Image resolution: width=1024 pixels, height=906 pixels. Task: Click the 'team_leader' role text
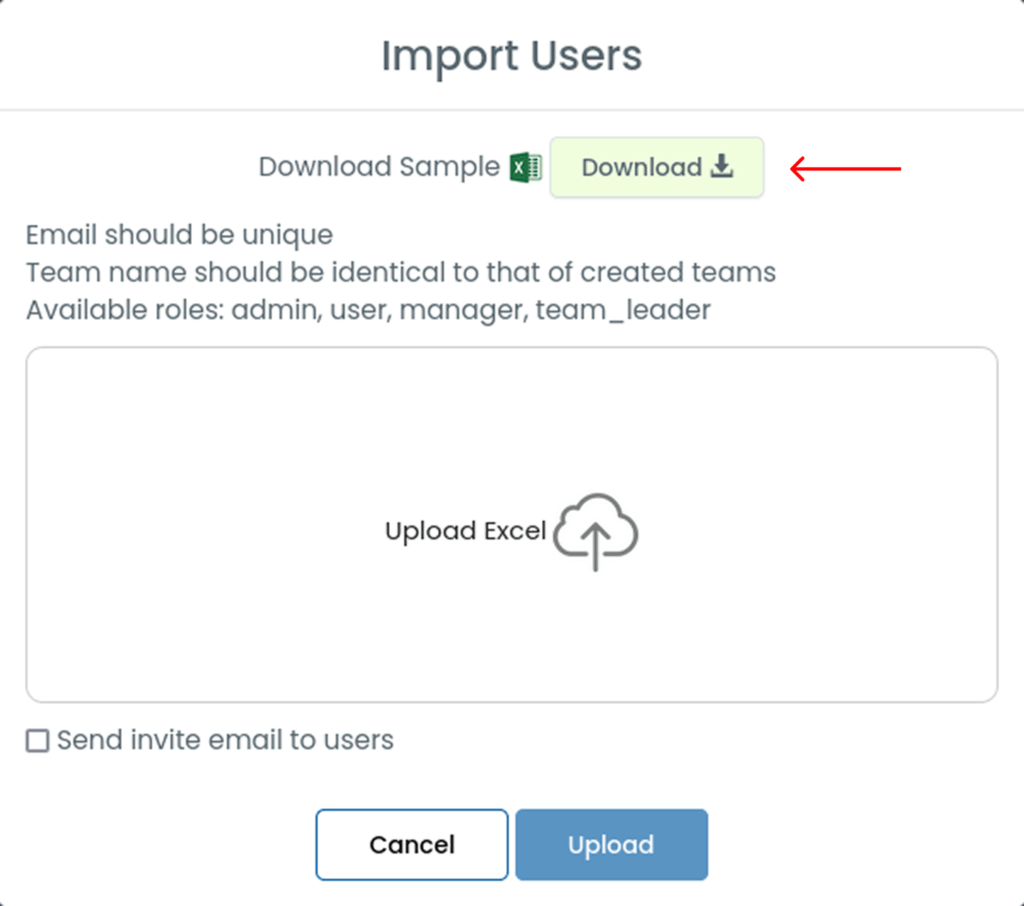(623, 310)
